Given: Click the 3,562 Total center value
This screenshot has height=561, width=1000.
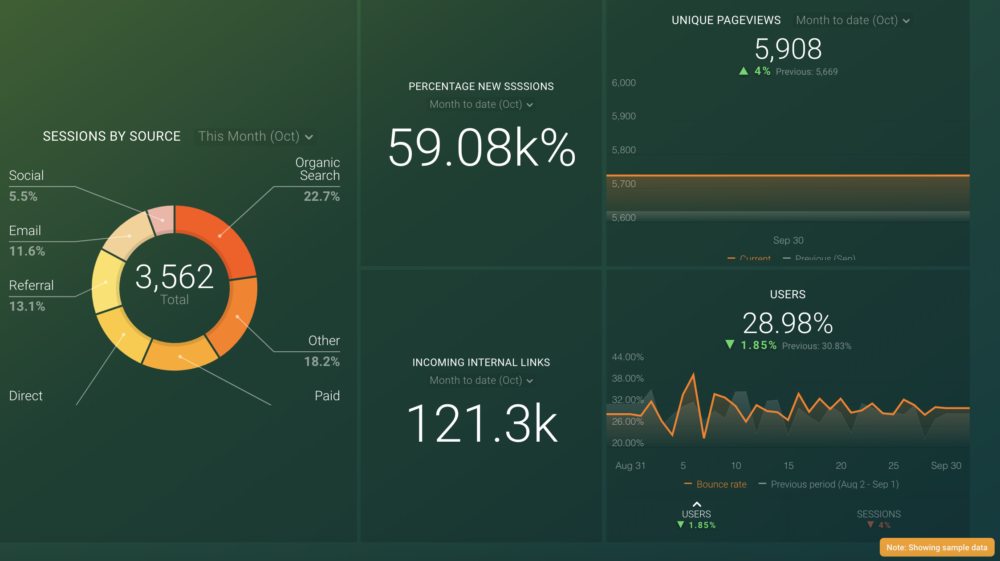Looking at the screenshot, I should pos(174,282).
